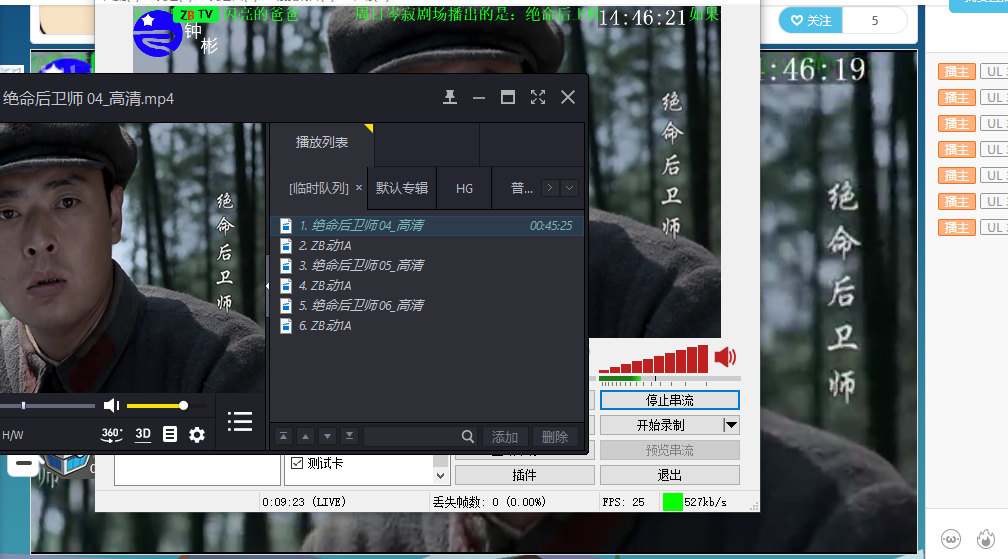The image size is (1008, 559).
Task: Toggle playlist panel list icon
Action: click(x=240, y=421)
